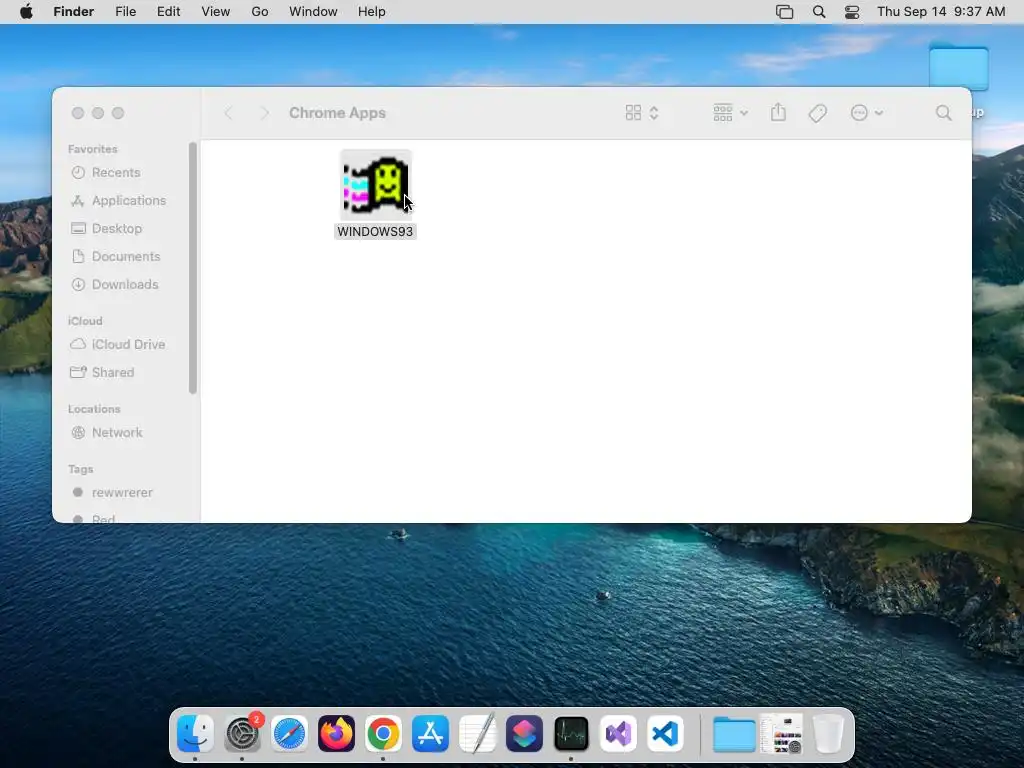The image size is (1024, 768).
Task: Click the Chrome Apps window title
Action: 337,113
